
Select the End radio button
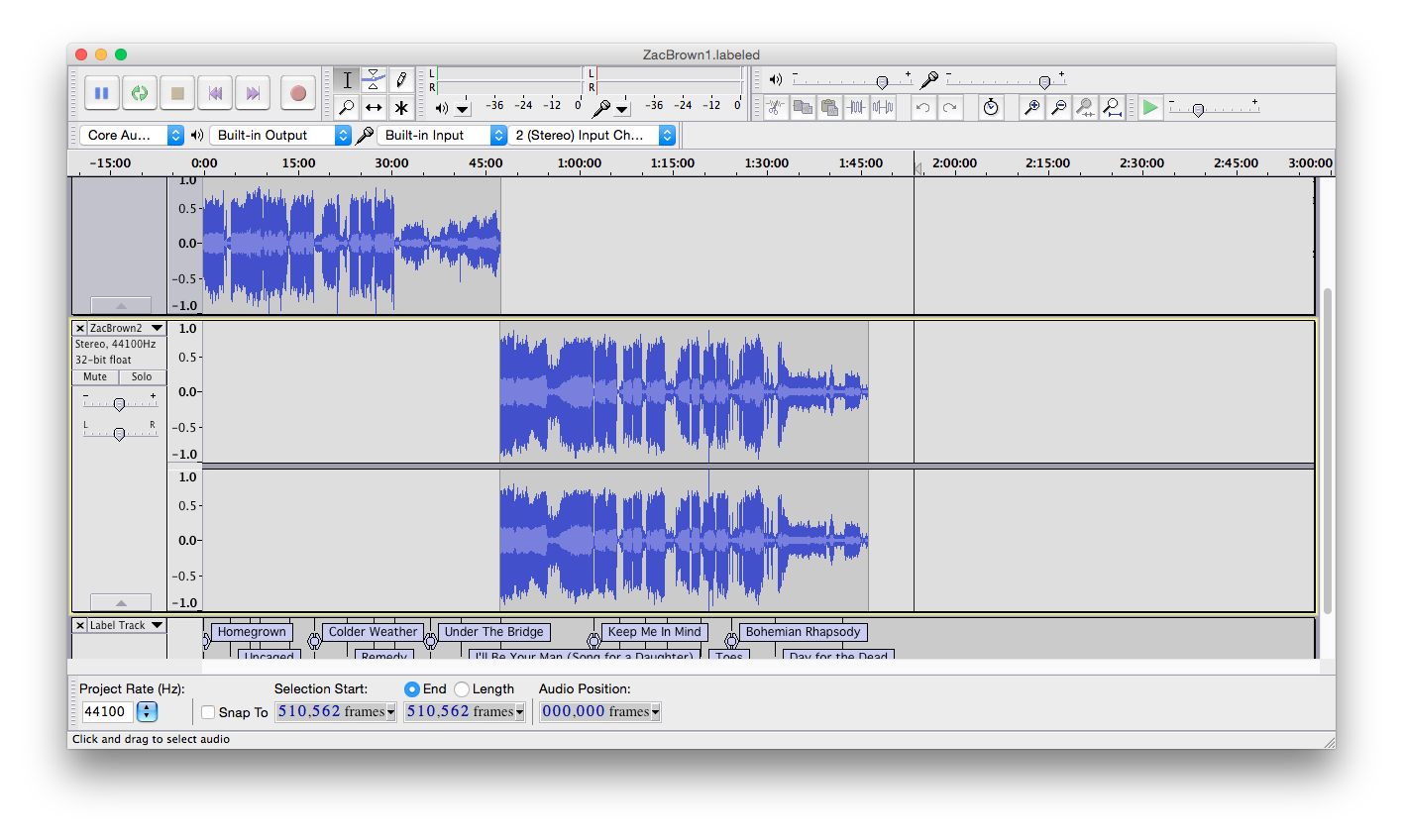click(412, 688)
